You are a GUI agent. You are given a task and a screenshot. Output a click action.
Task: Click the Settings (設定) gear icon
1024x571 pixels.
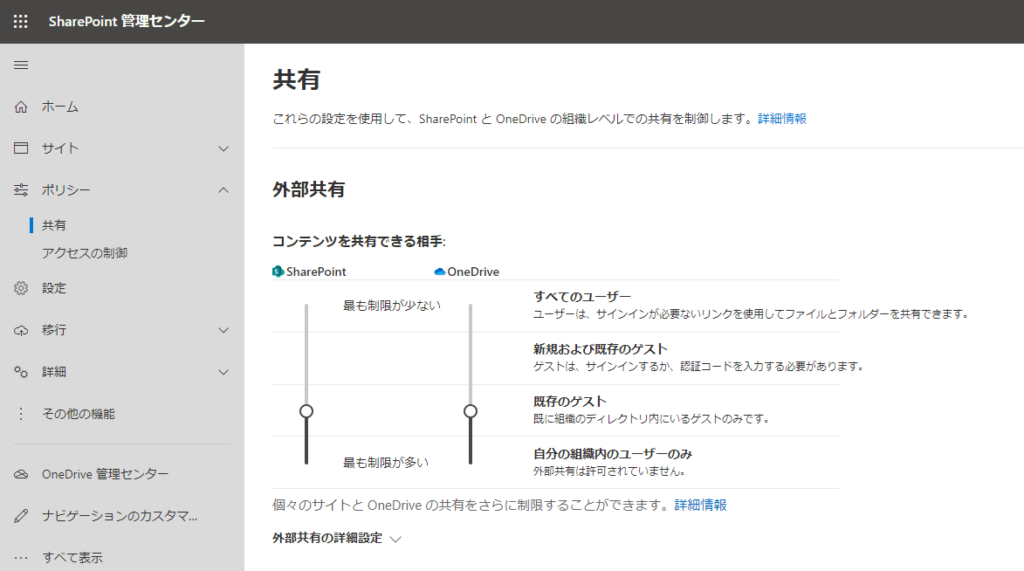[x=21, y=288]
